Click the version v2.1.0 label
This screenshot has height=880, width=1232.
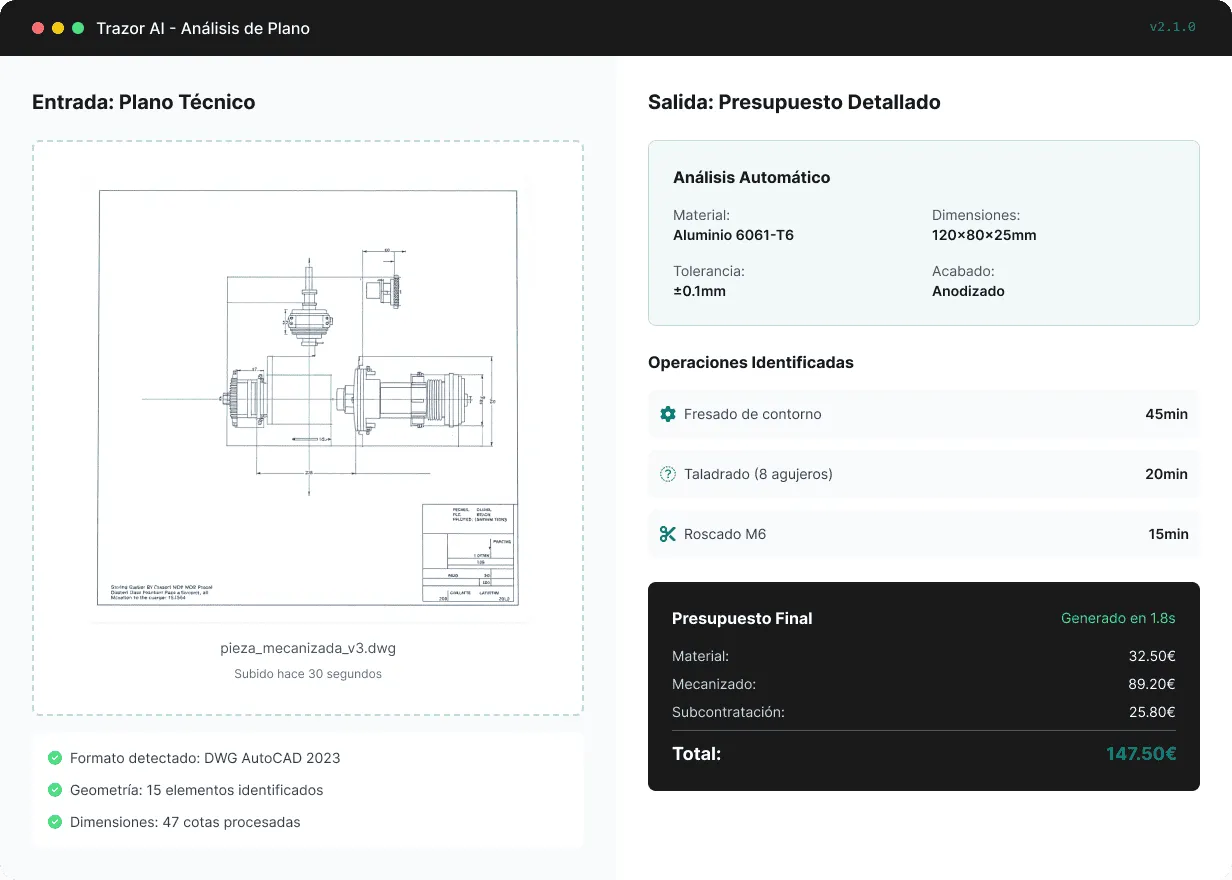coord(1172,27)
